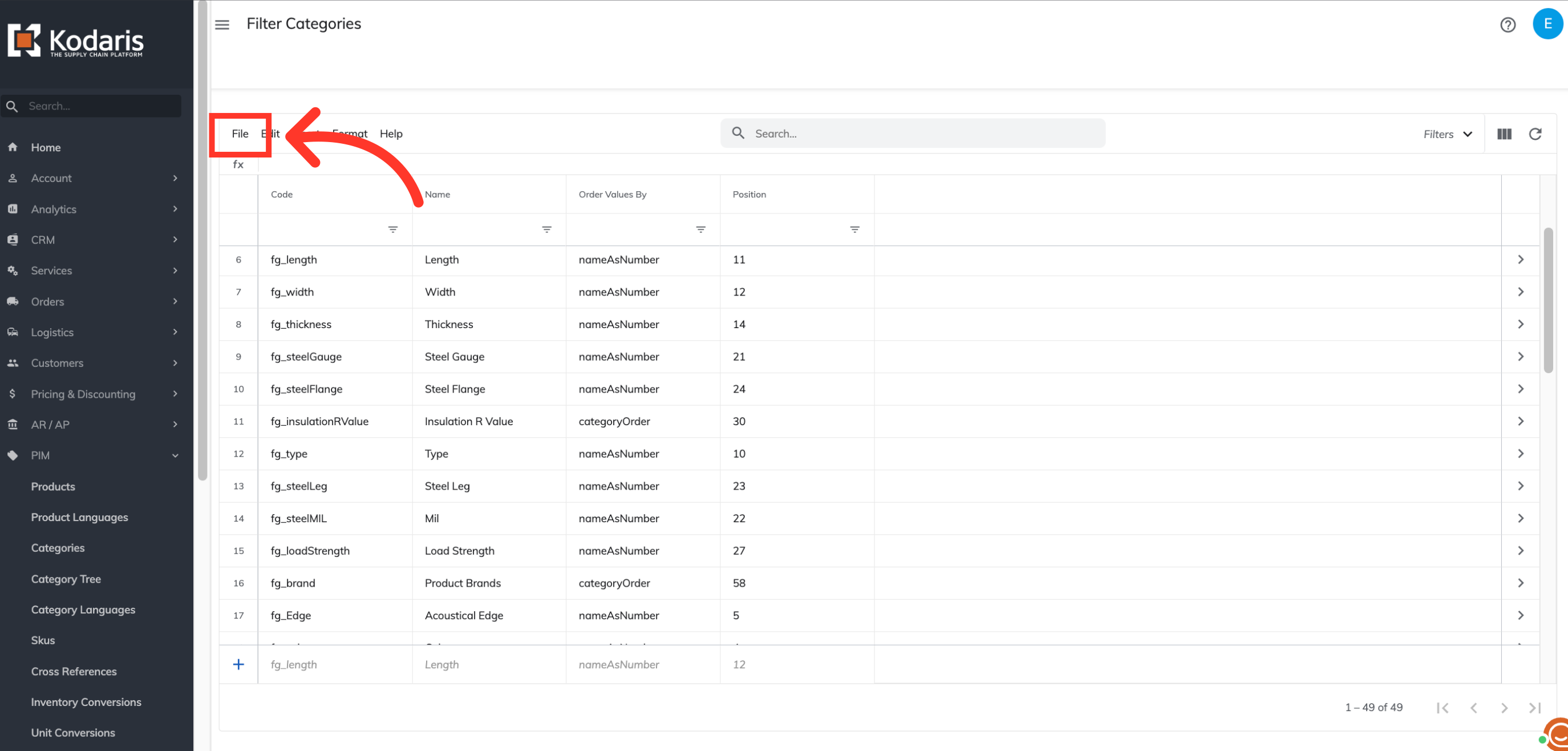The height and width of the screenshot is (751, 1568).
Task: Click the Code column filter icon
Action: coord(392,229)
